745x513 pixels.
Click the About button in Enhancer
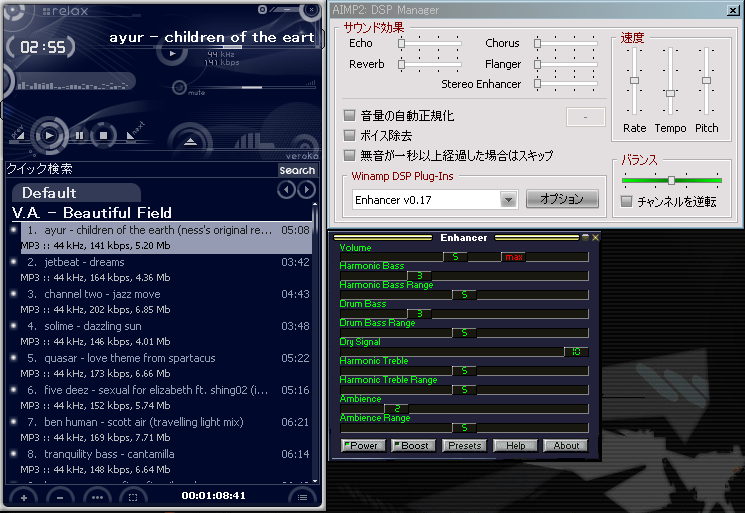pyautogui.click(x=566, y=446)
